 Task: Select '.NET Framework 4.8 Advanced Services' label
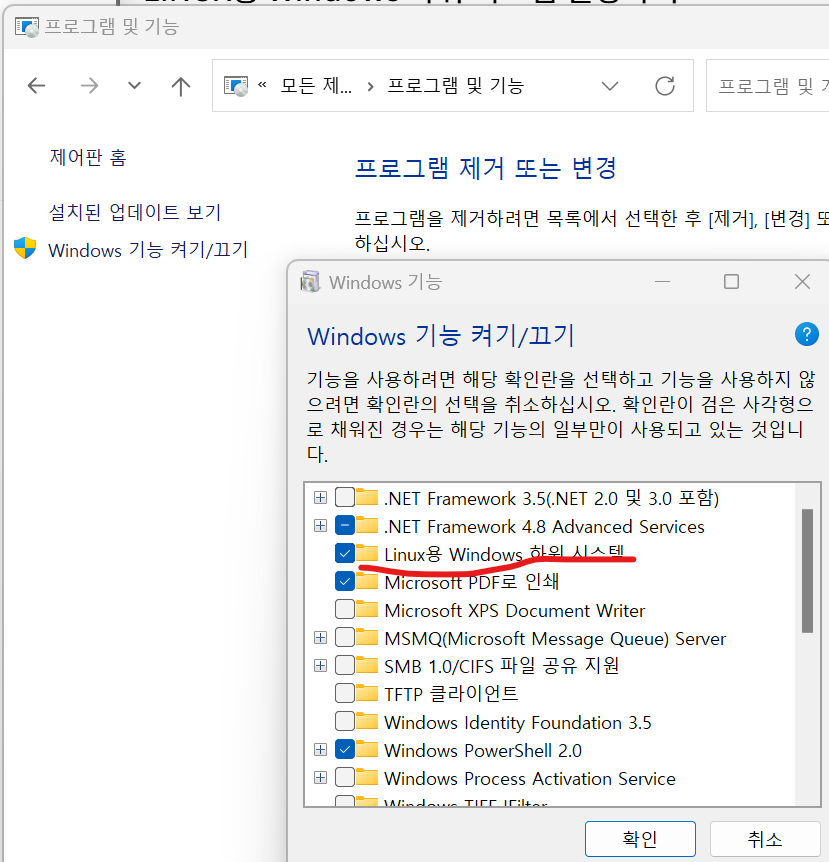544,527
